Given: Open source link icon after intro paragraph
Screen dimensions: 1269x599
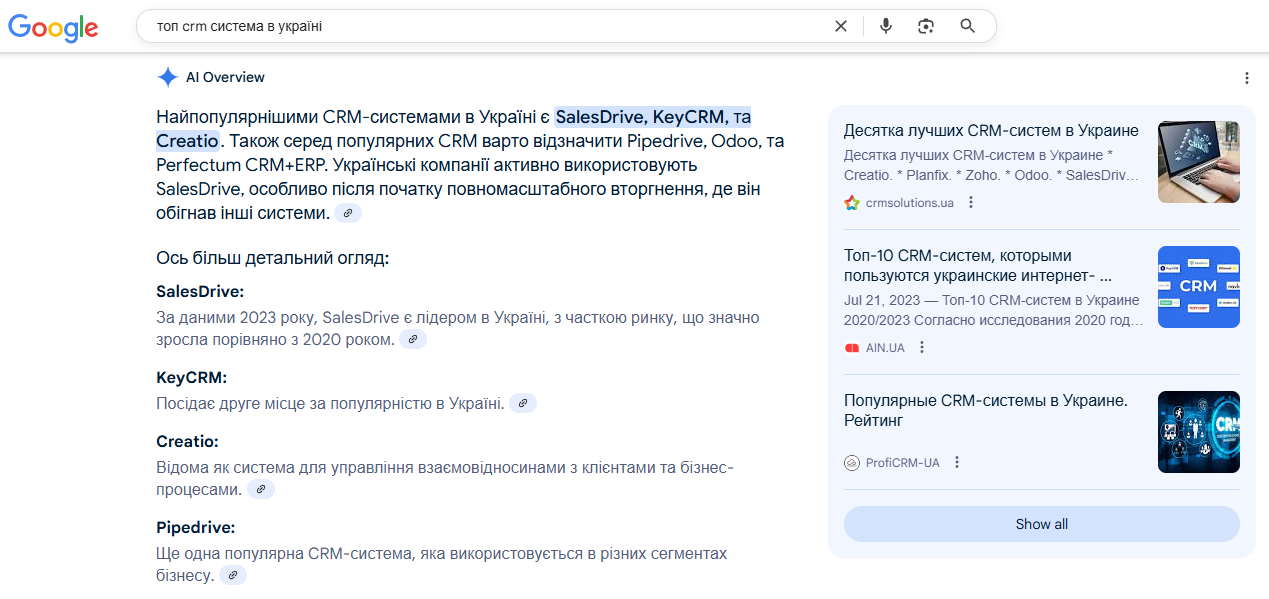Looking at the screenshot, I should click(348, 213).
